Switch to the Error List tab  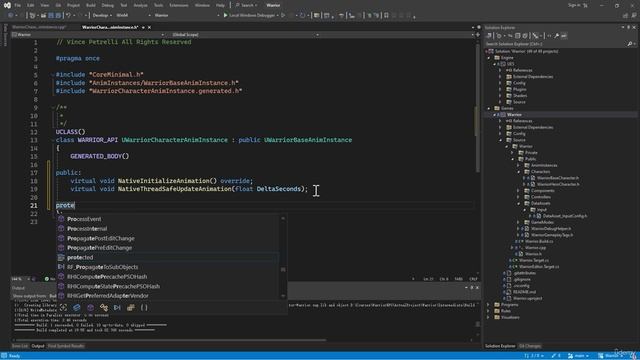click(x=20, y=346)
